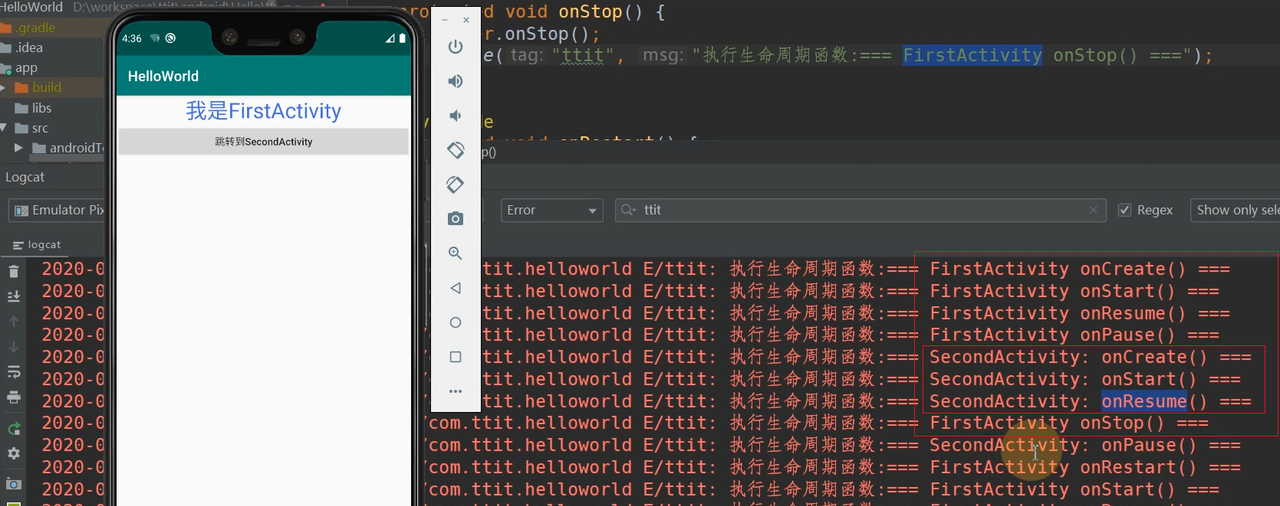Viewport: 1280px width, 506px height.
Task: Click the HelloWorld project root label
Action: (32, 7)
